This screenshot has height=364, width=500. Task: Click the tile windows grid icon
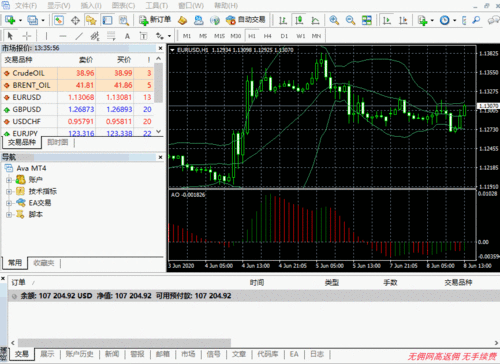tap(366, 20)
